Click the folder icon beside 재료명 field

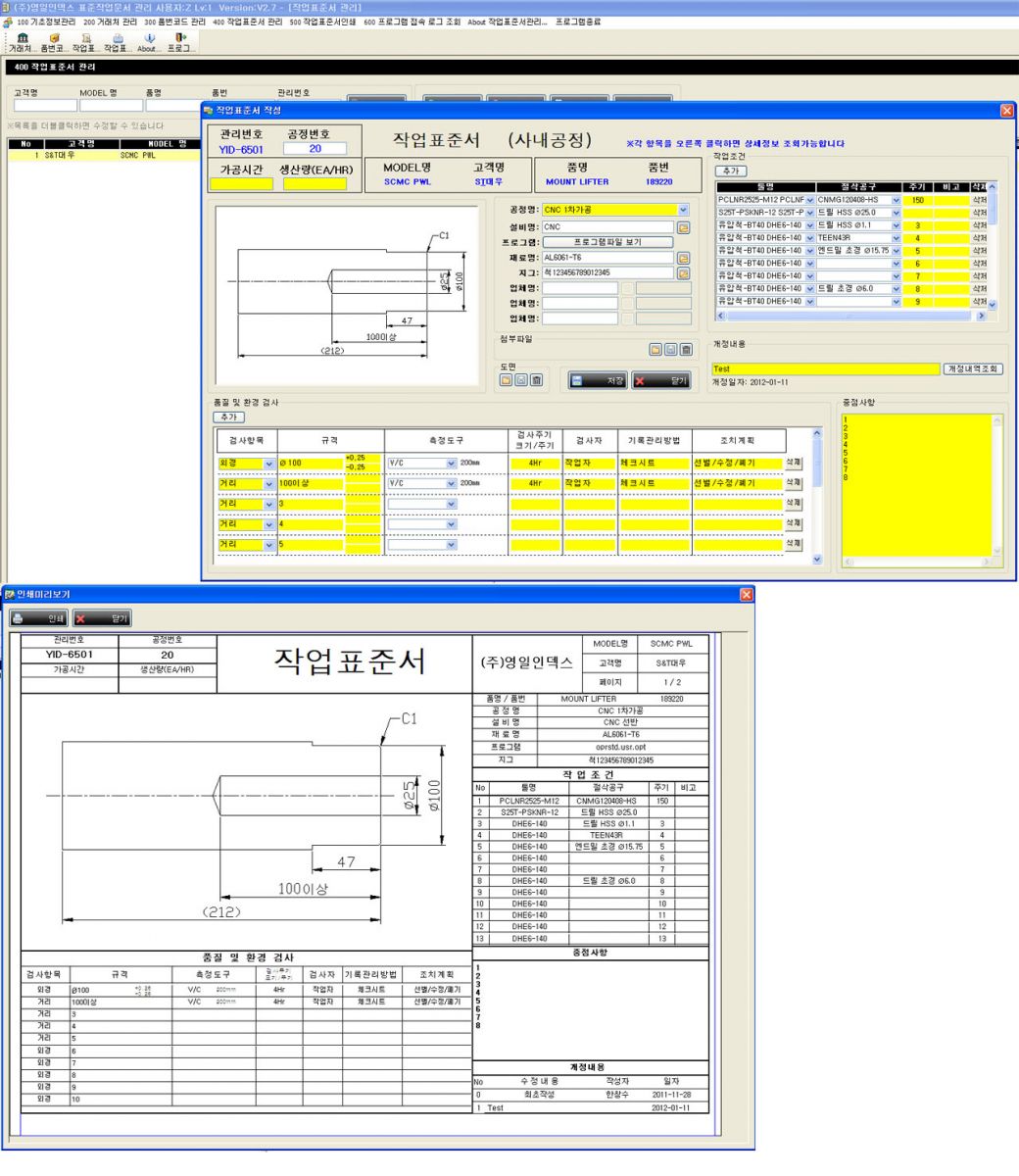(x=683, y=258)
